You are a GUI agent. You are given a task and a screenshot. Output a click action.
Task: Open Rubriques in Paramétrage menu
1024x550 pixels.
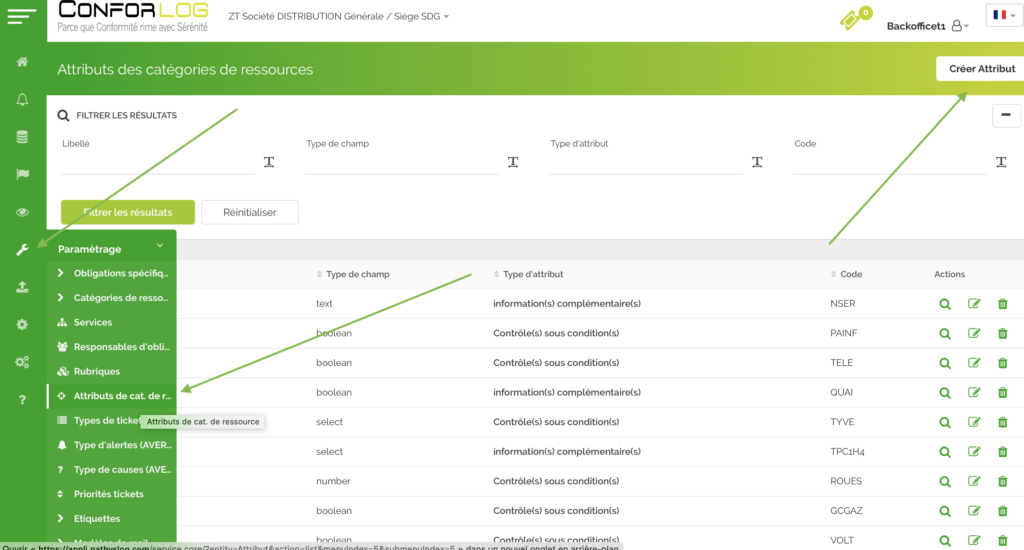(x=96, y=371)
